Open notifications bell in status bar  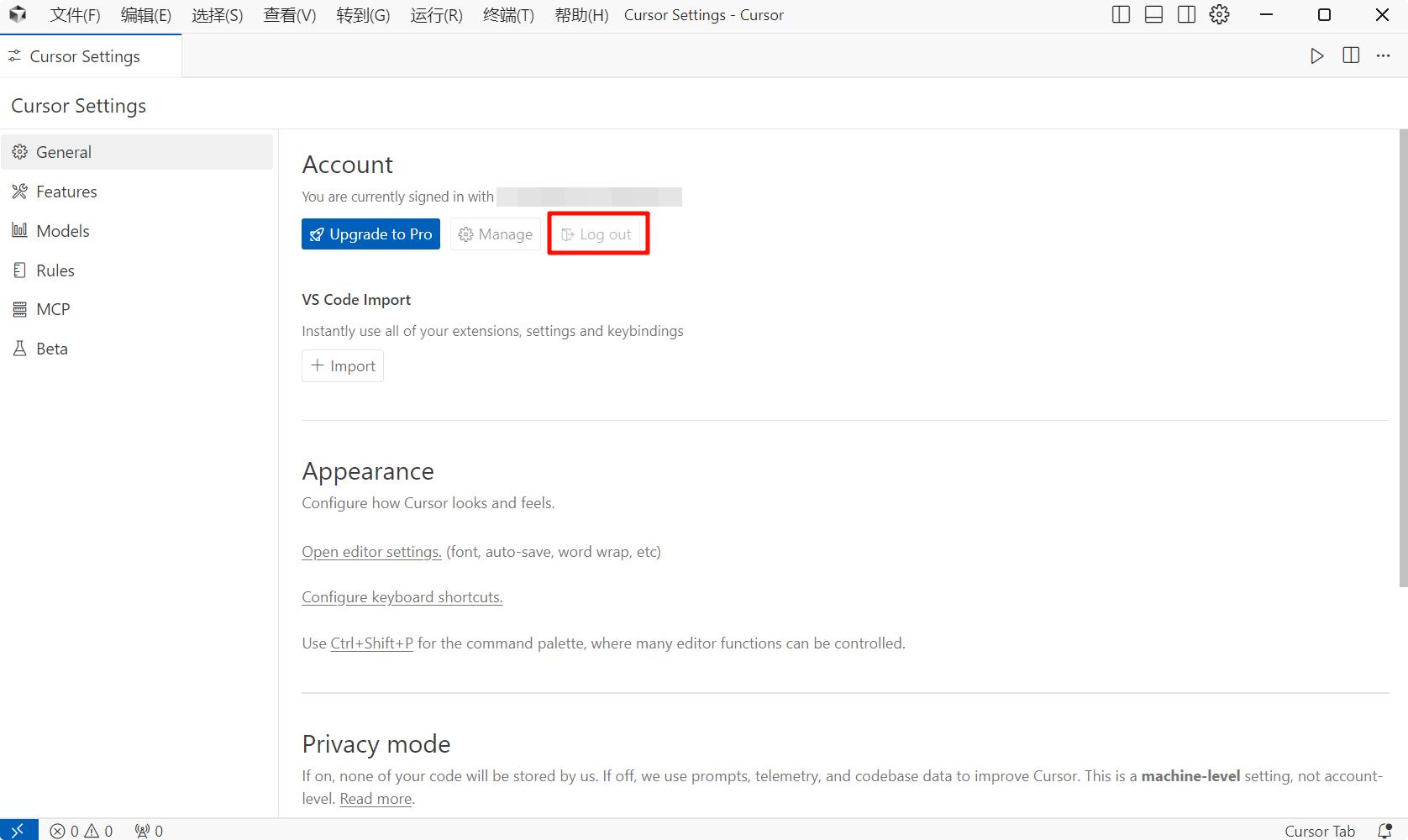pyautogui.click(x=1385, y=831)
